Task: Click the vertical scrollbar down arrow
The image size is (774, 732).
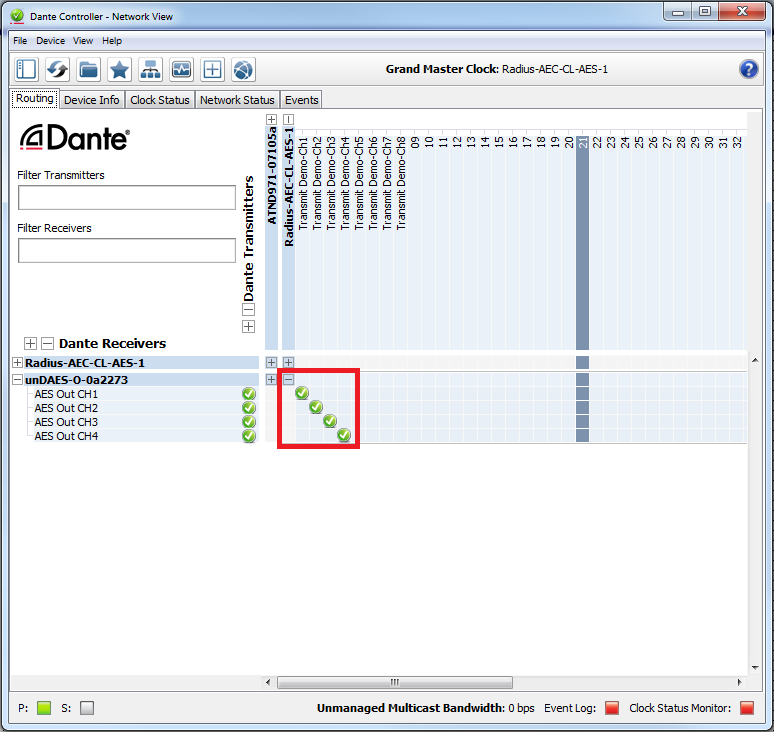Action: pyautogui.click(x=755, y=668)
